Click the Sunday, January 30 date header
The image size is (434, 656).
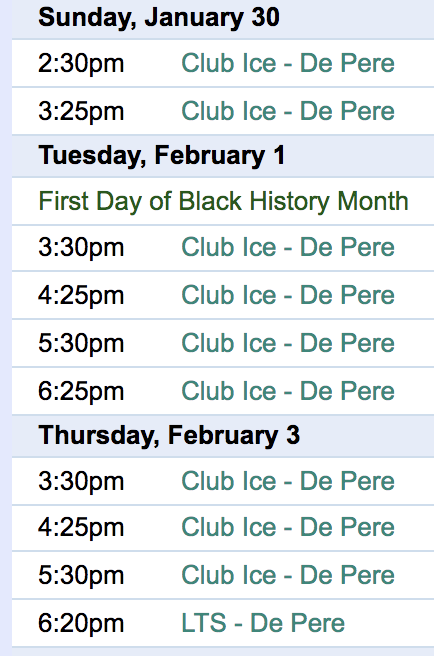[159, 18]
